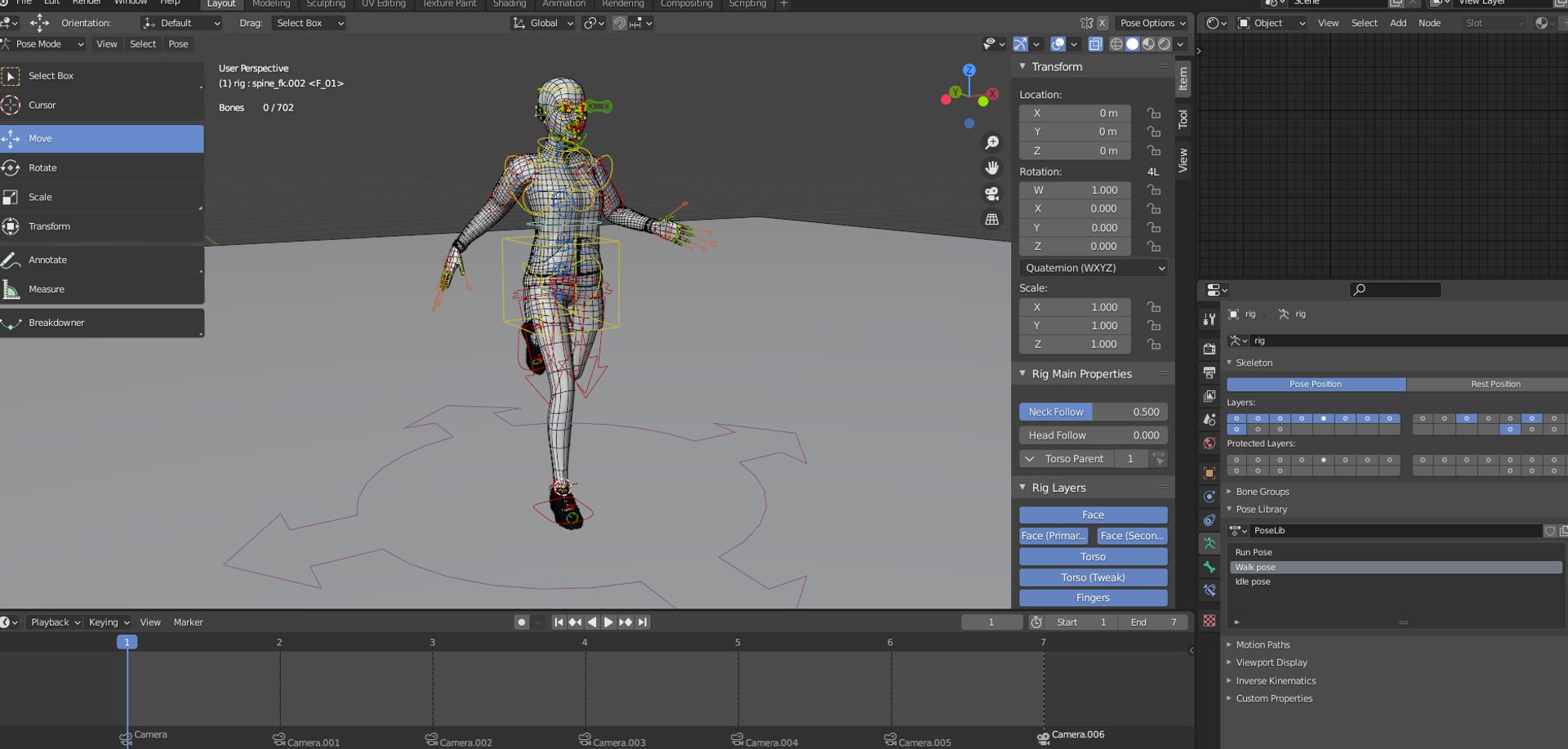This screenshot has height=749, width=1568.
Task: Switch viewport to wireframe shading
Action: pos(1116,44)
